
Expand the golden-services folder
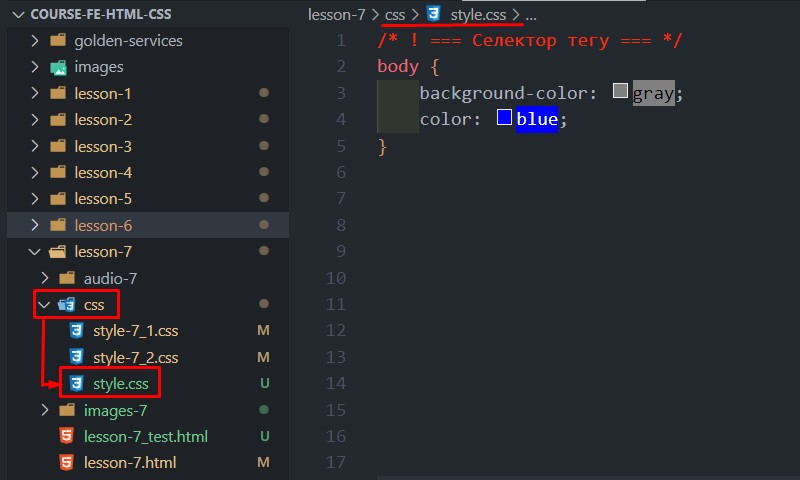click(34, 40)
